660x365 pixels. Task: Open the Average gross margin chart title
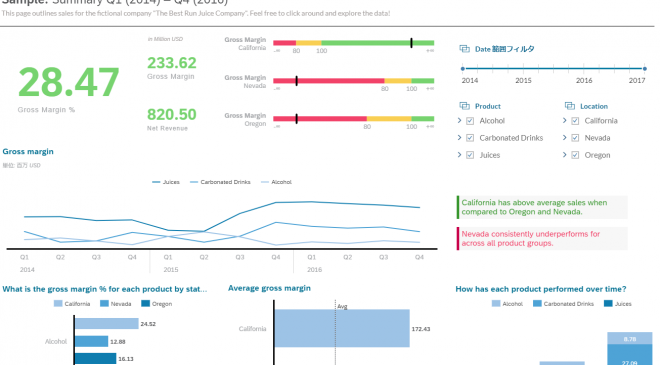click(269, 288)
